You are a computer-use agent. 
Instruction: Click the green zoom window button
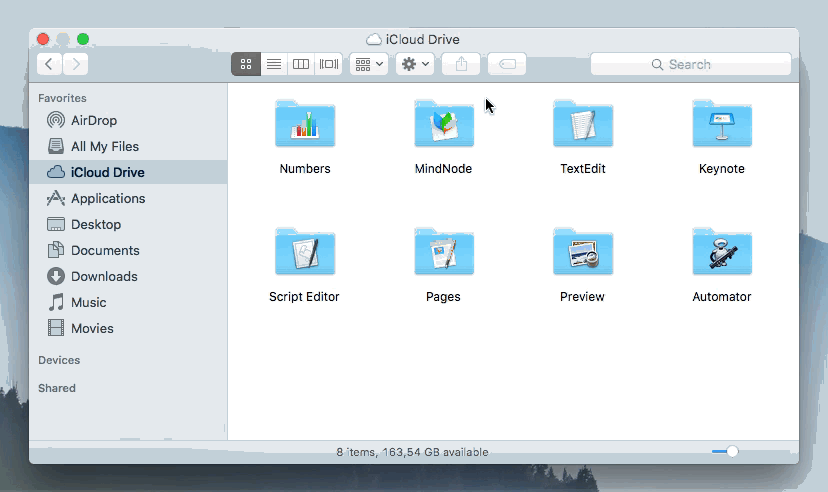tap(83, 39)
